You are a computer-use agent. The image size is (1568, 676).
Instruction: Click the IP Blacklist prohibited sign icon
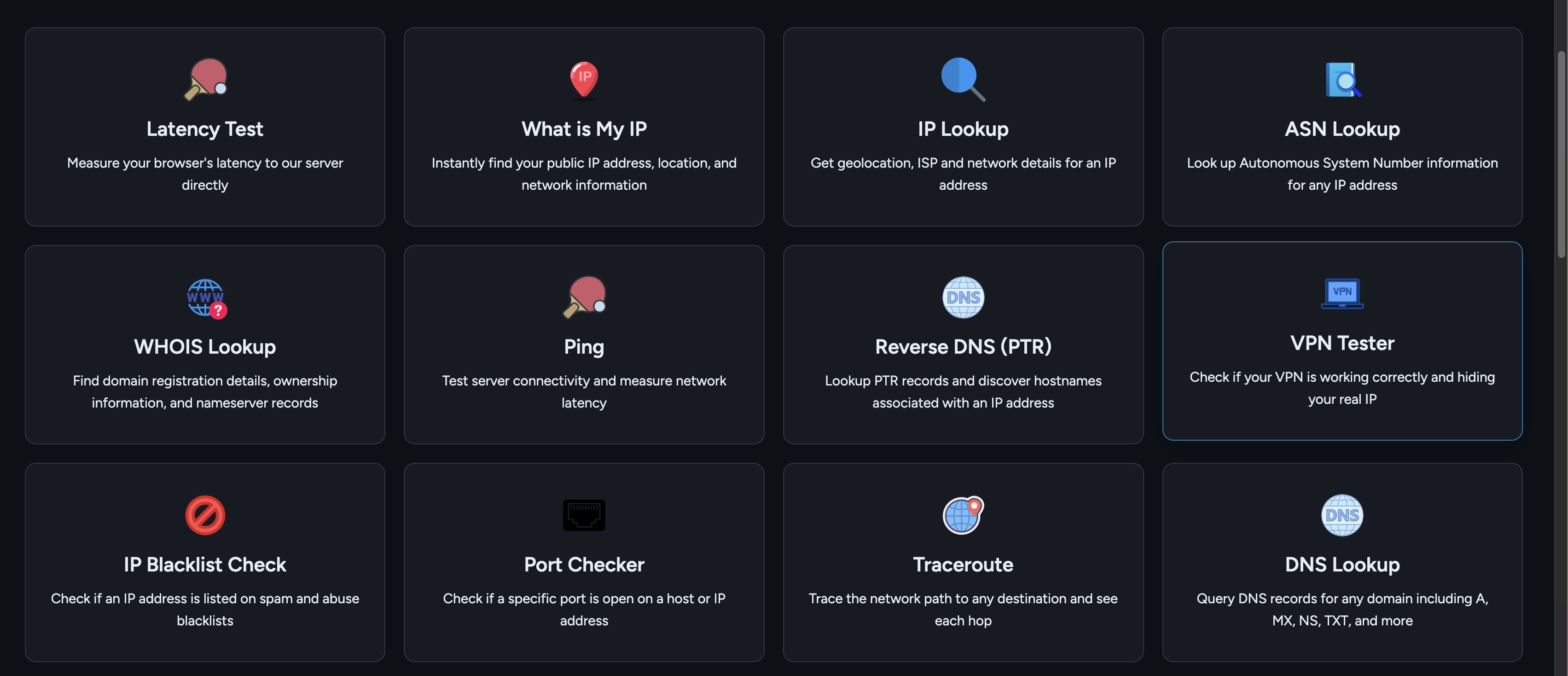(x=205, y=515)
